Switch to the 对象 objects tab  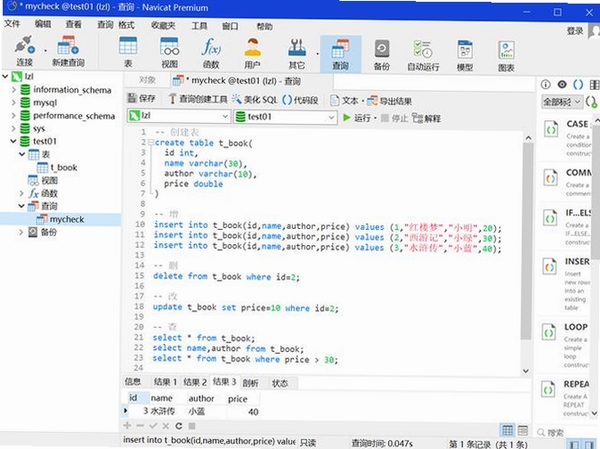coord(147,80)
